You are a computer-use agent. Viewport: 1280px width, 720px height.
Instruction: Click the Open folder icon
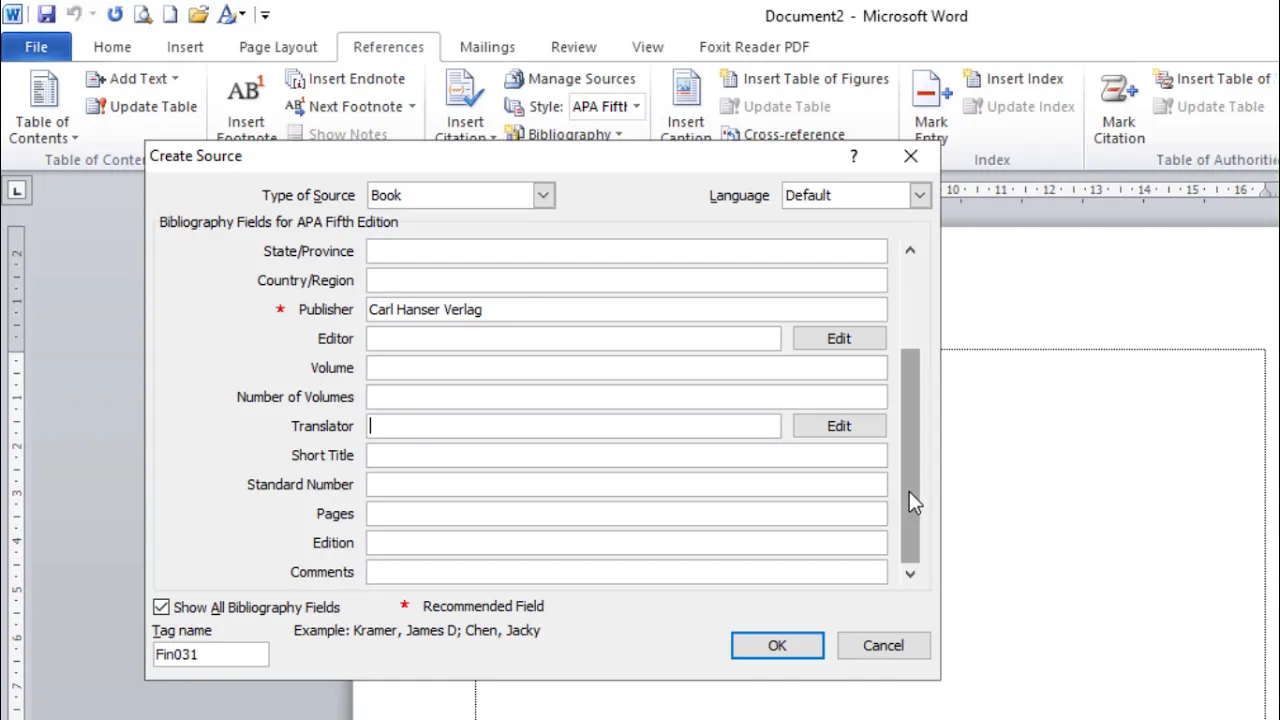point(198,15)
